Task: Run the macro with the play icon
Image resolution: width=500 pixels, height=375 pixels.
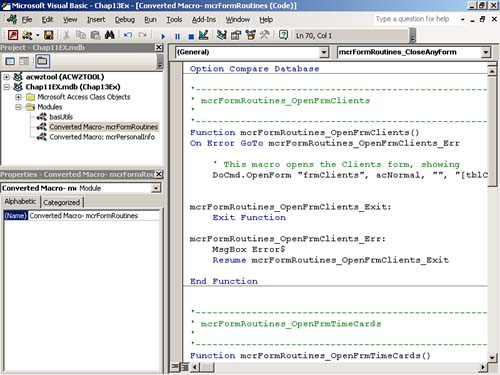Action: (x=163, y=36)
